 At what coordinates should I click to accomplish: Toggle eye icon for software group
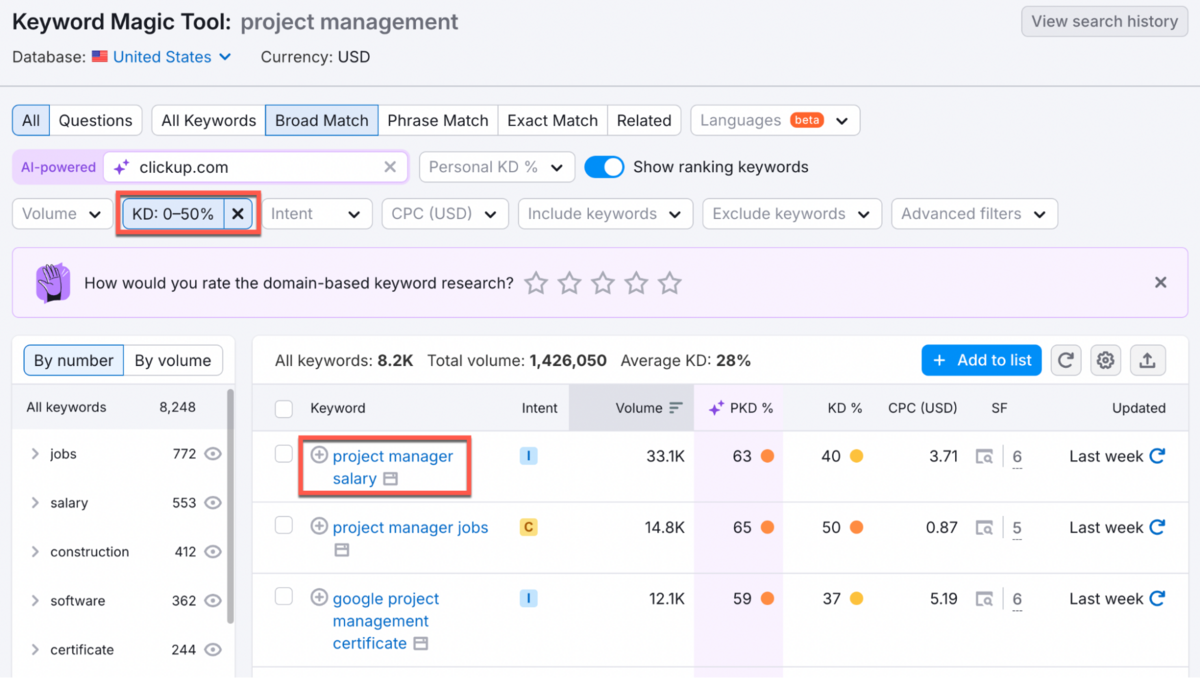pos(212,601)
